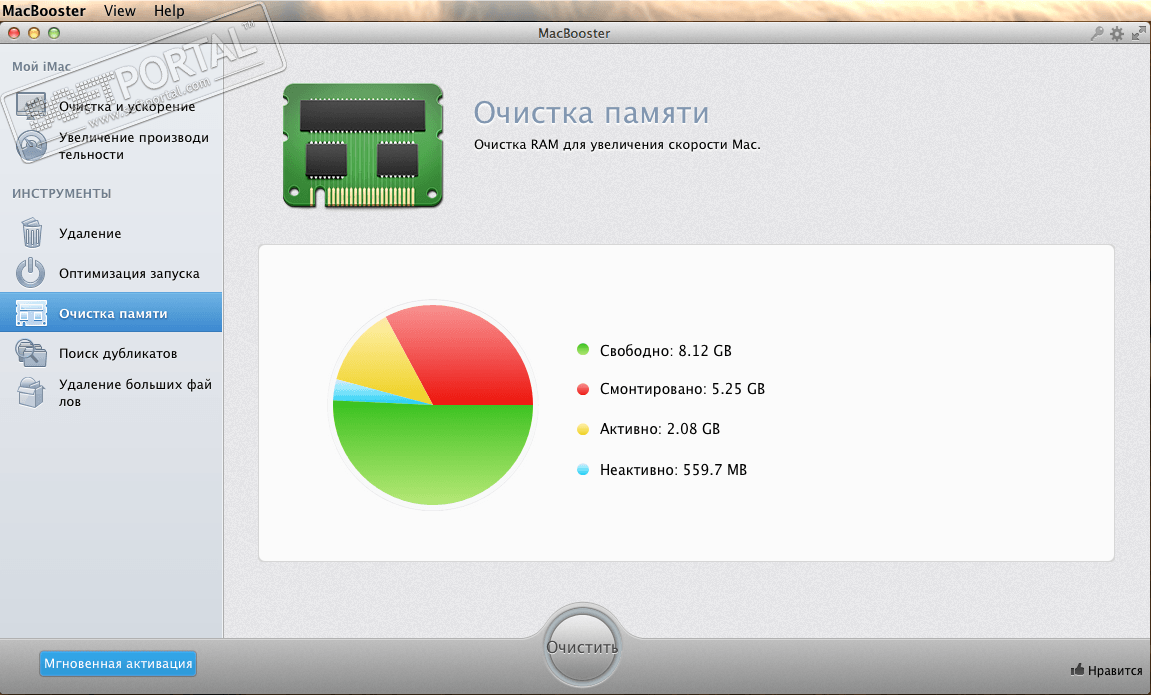
Task: Zoom the window with the green button
Action: coord(54,33)
